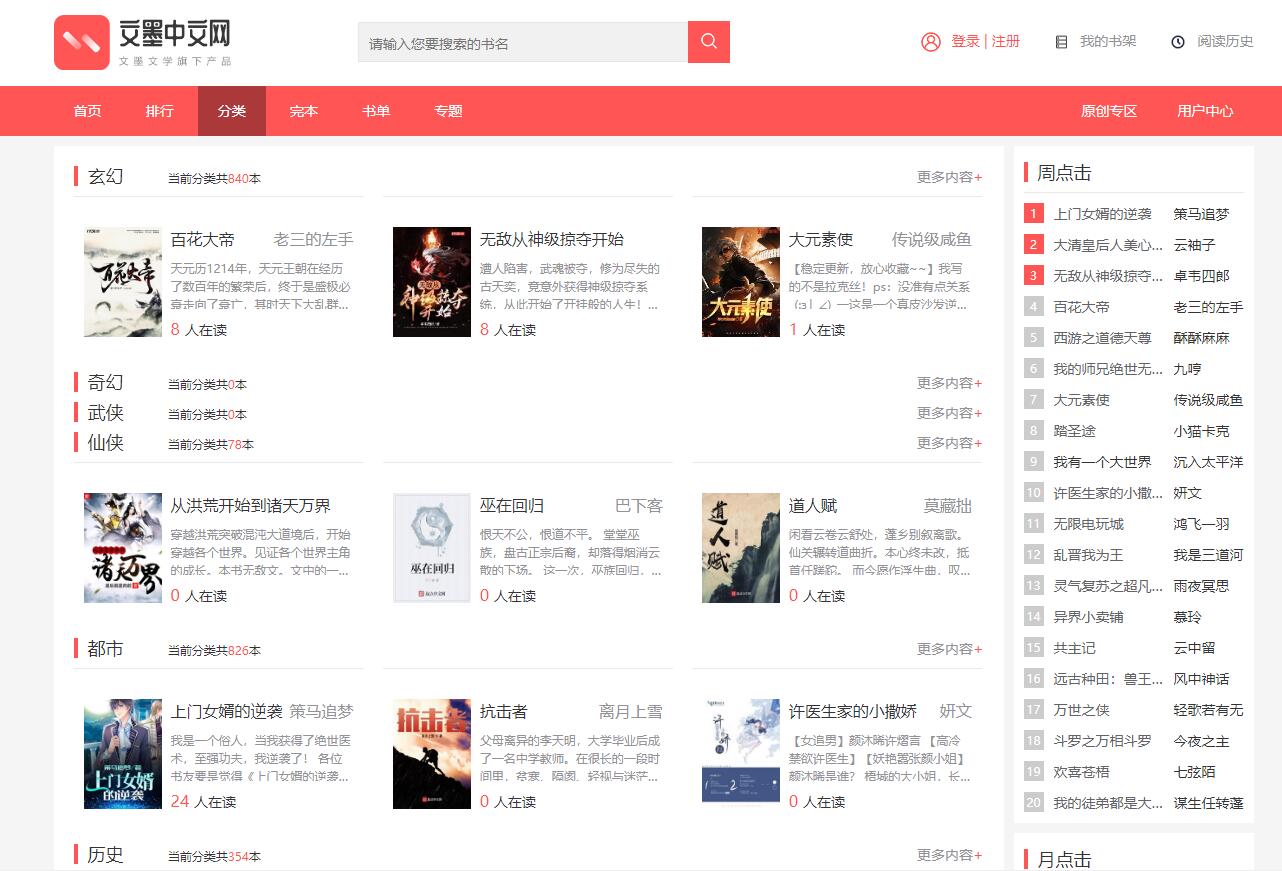Go to 原创专区 in the nav bar
The width and height of the screenshot is (1282, 871).
[x=1109, y=111]
